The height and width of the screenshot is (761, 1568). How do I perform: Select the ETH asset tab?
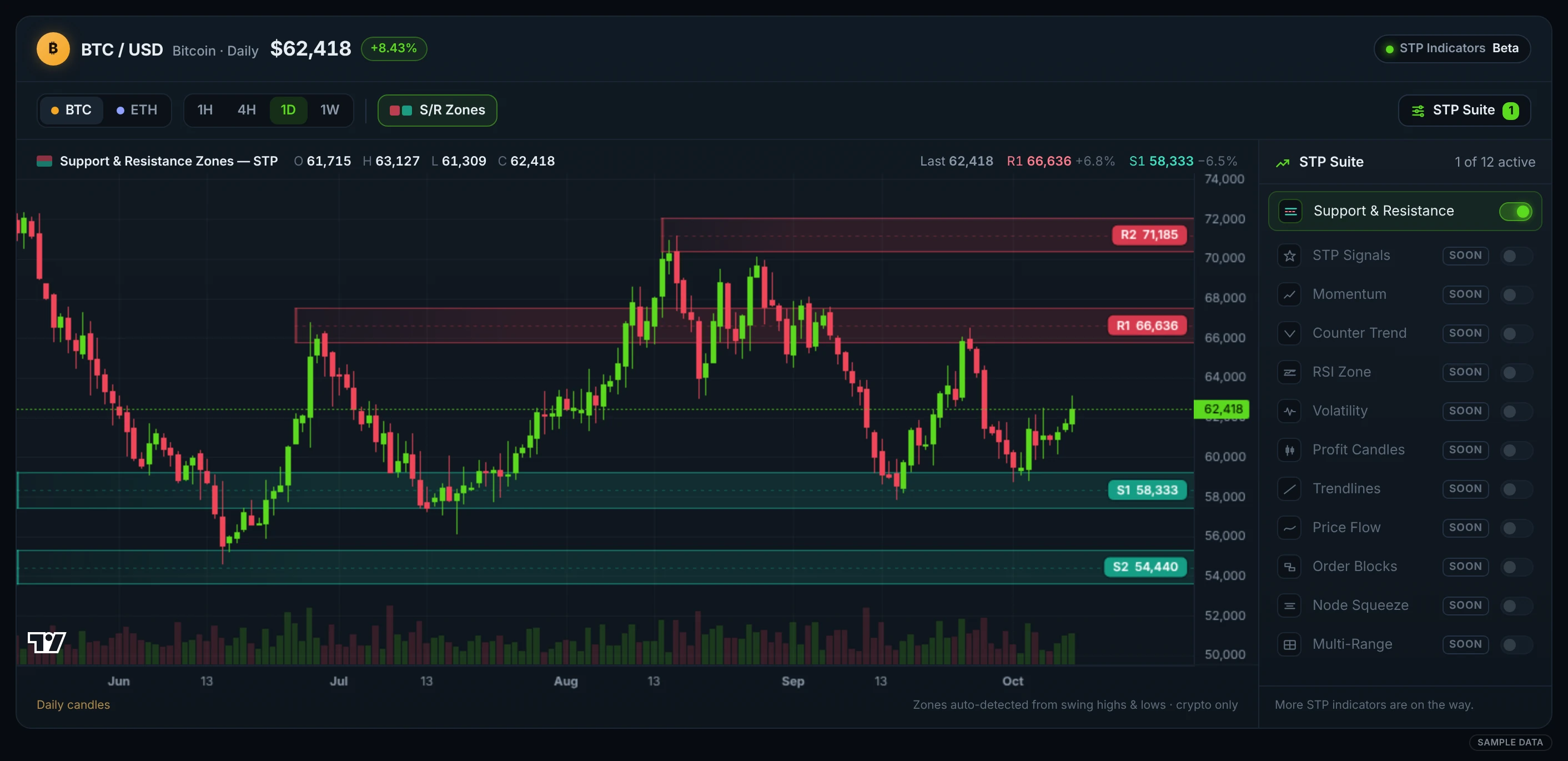tap(137, 110)
